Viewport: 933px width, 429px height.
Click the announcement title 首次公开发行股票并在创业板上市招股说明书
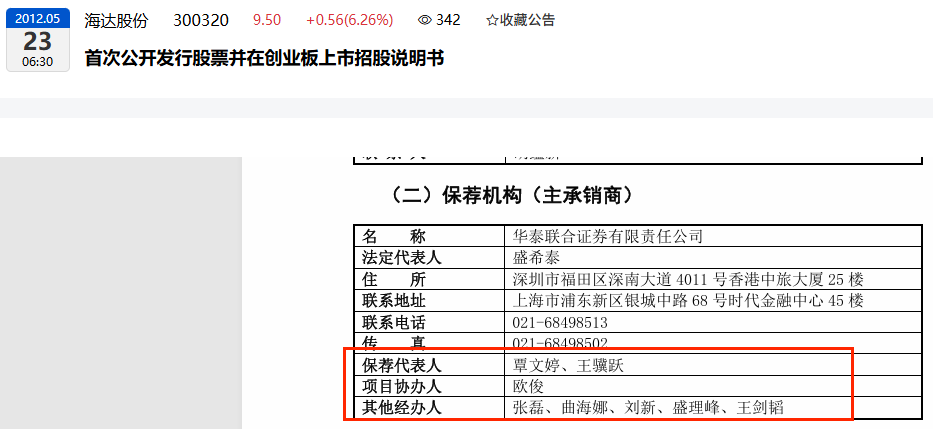(x=265, y=58)
